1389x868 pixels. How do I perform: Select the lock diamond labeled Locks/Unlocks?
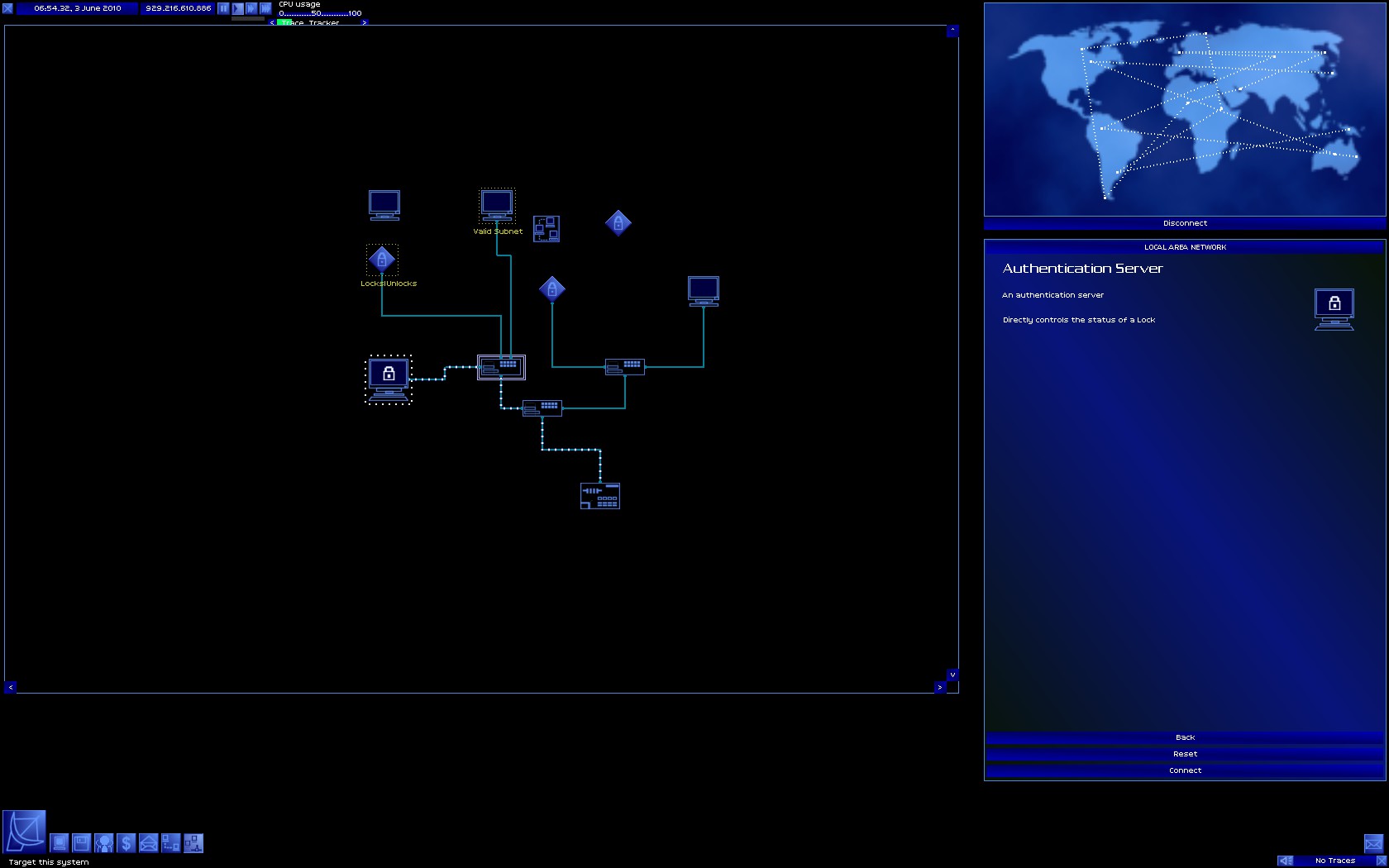[382, 260]
